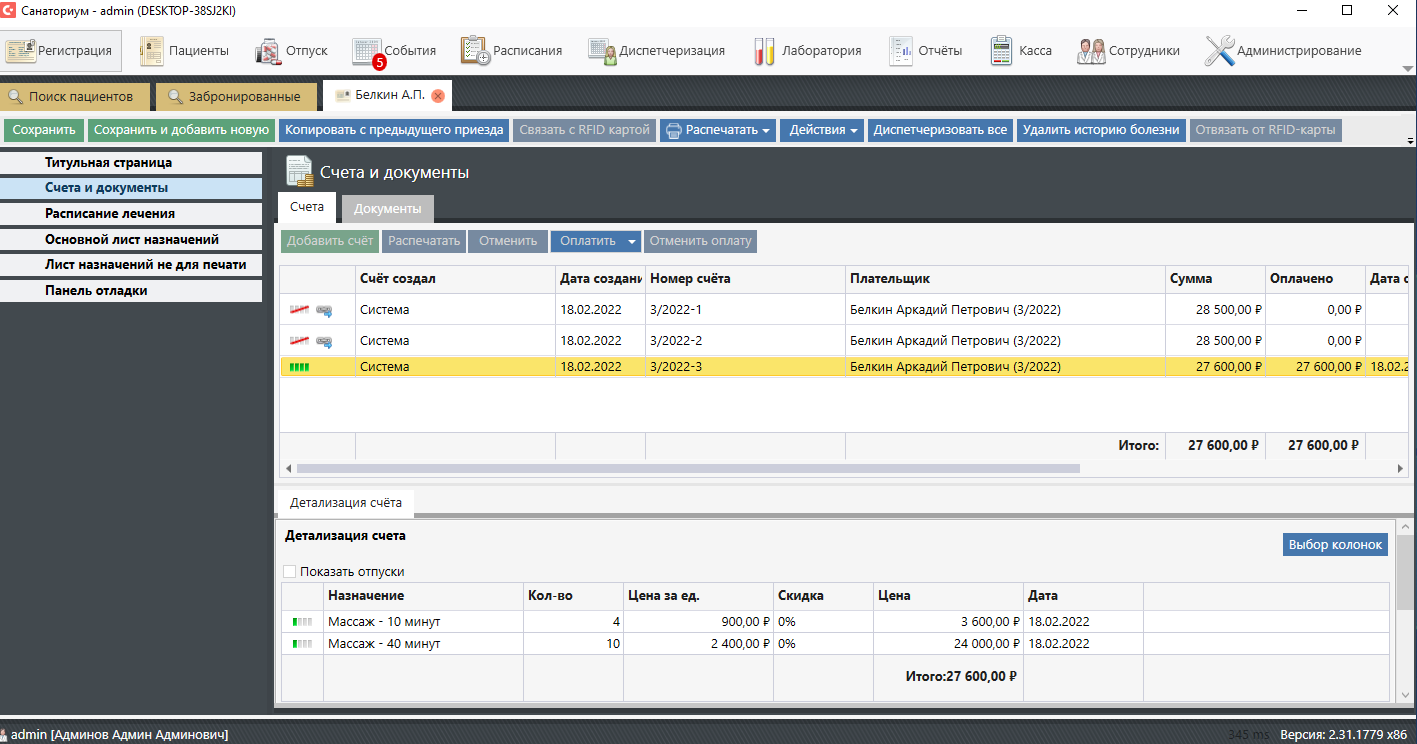Open the Касса cash register icon
Image resolution: width=1417 pixels, height=744 pixels.
pos(1001,50)
